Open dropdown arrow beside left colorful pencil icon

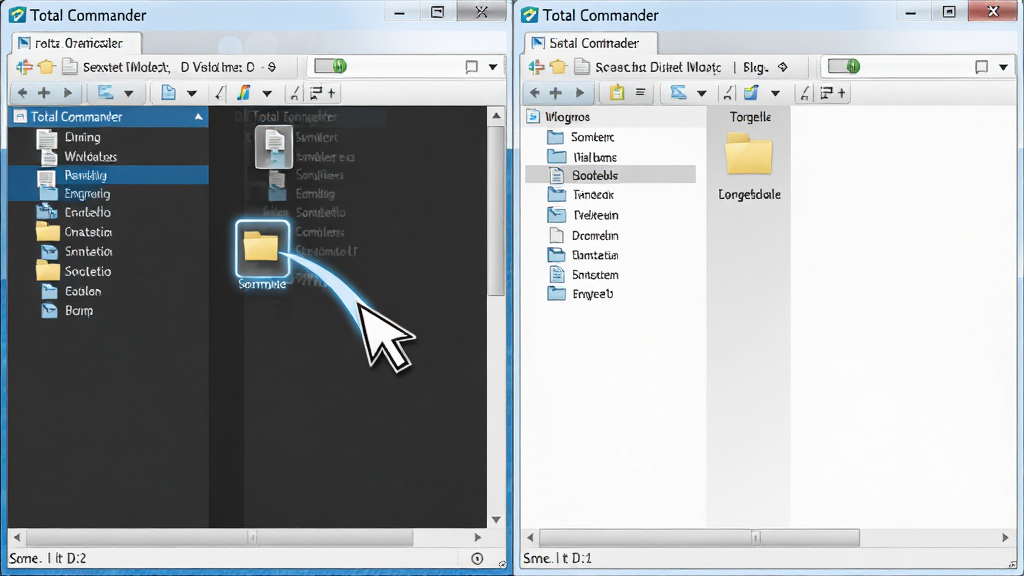point(267,93)
